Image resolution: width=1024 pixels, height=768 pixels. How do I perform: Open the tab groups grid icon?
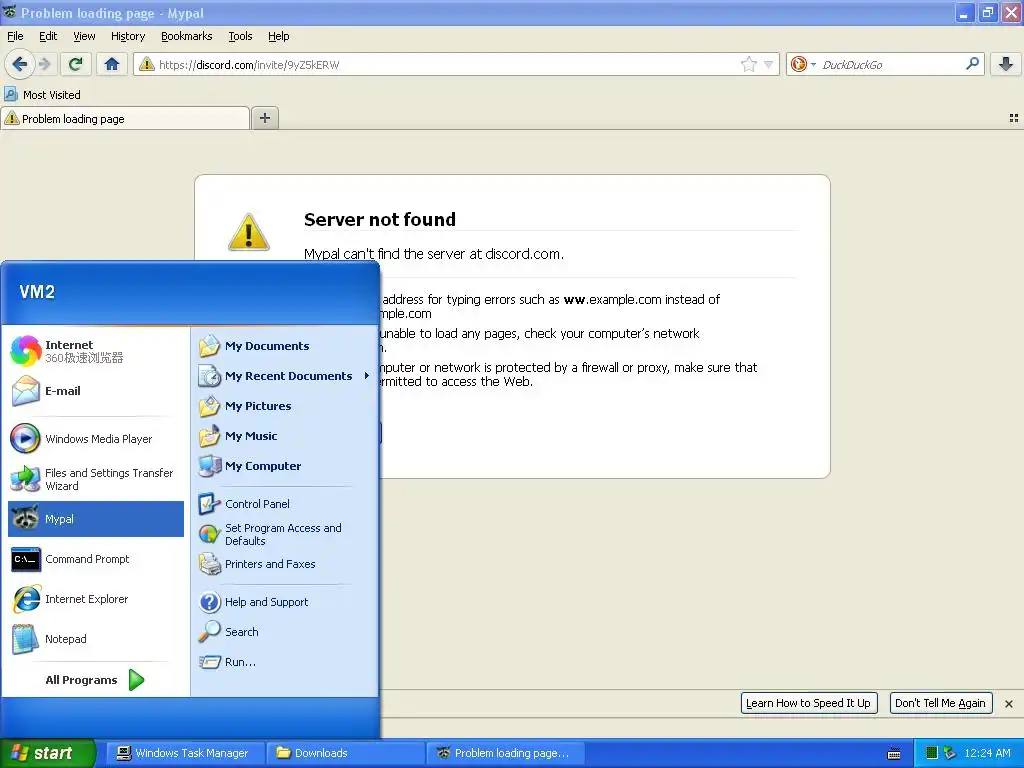click(x=1014, y=118)
